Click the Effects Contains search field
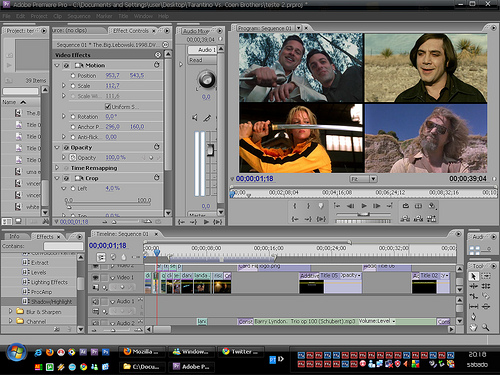 (x=63, y=246)
